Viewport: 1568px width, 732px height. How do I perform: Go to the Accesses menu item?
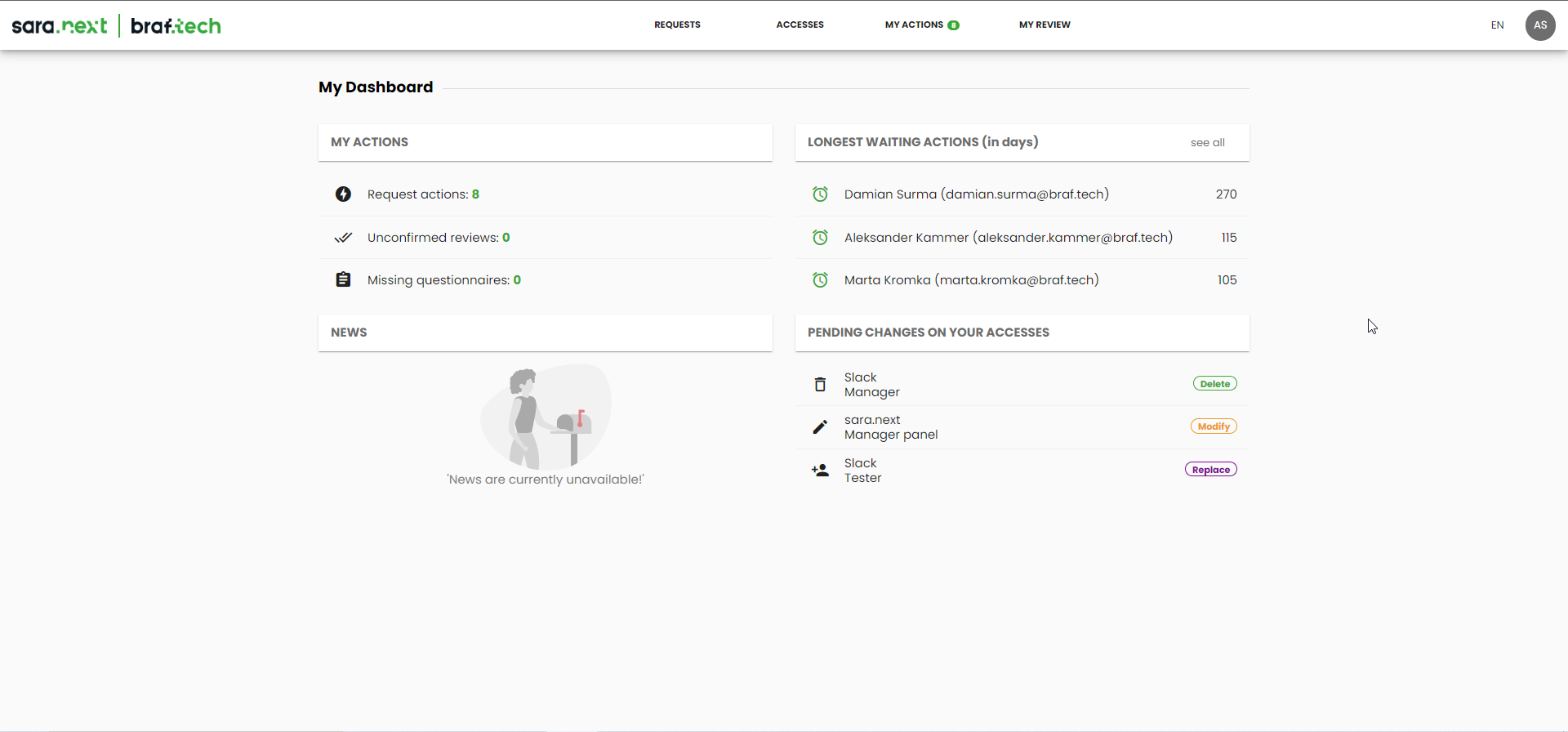click(800, 25)
